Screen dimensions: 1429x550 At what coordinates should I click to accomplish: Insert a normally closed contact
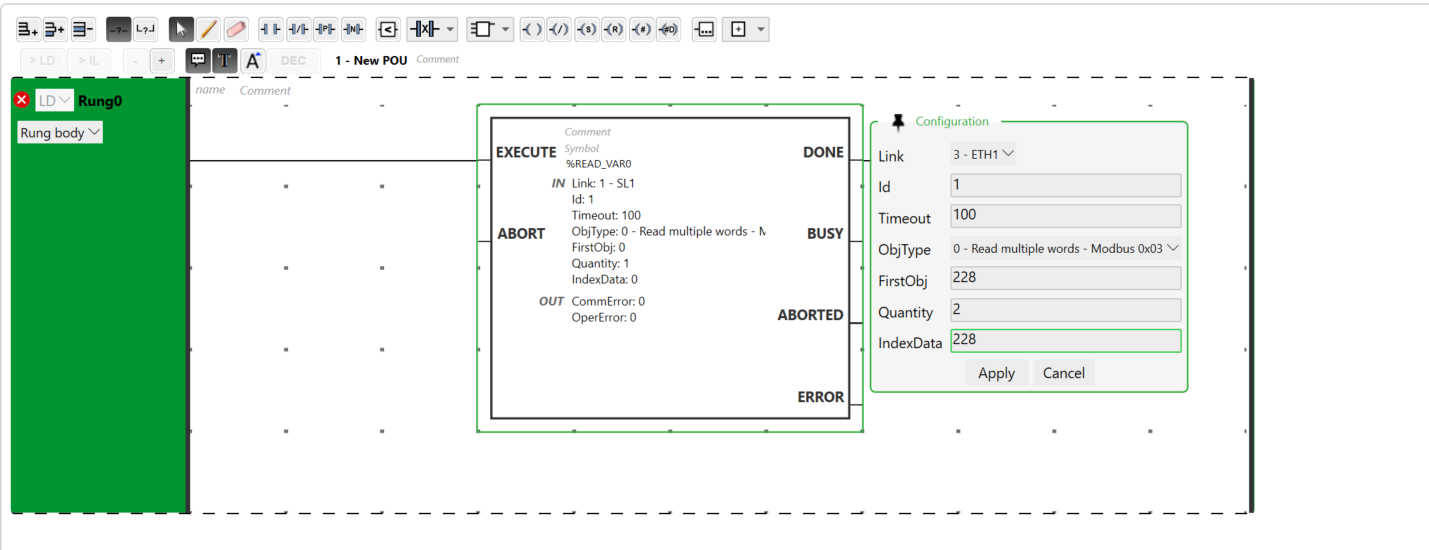(x=298, y=29)
